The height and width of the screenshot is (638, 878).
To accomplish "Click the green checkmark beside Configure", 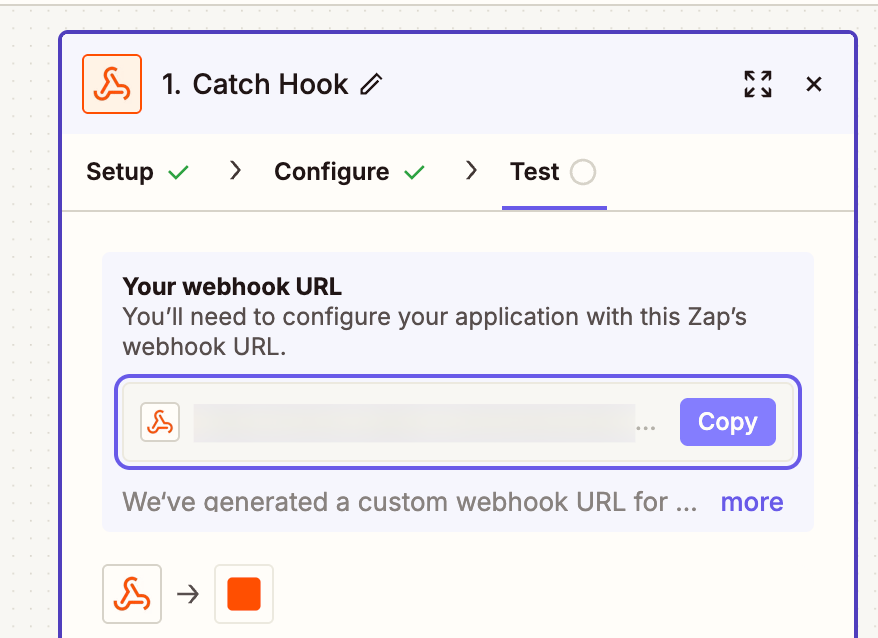I will 414,173.
